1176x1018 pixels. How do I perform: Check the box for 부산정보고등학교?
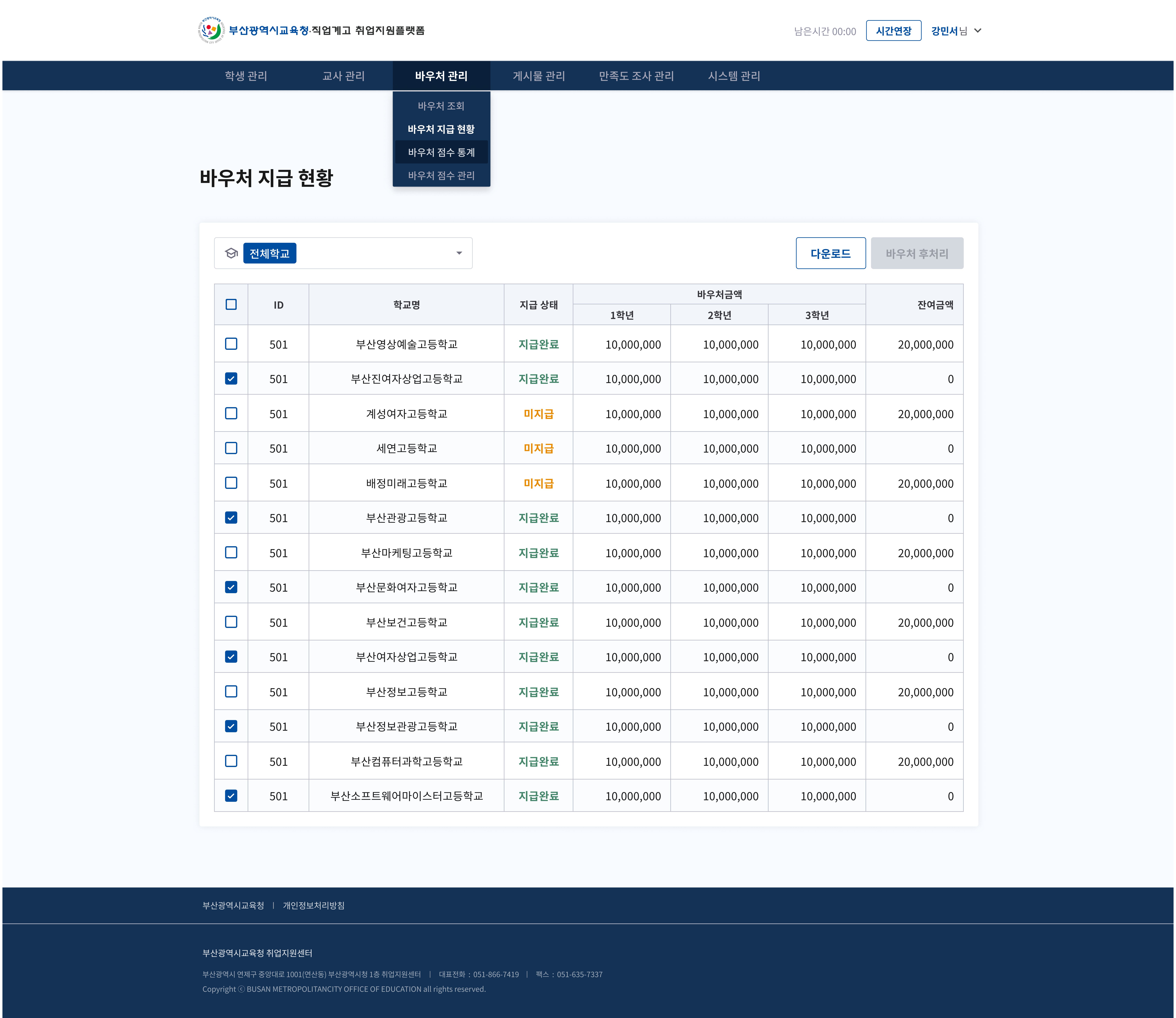tap(231, 691)
